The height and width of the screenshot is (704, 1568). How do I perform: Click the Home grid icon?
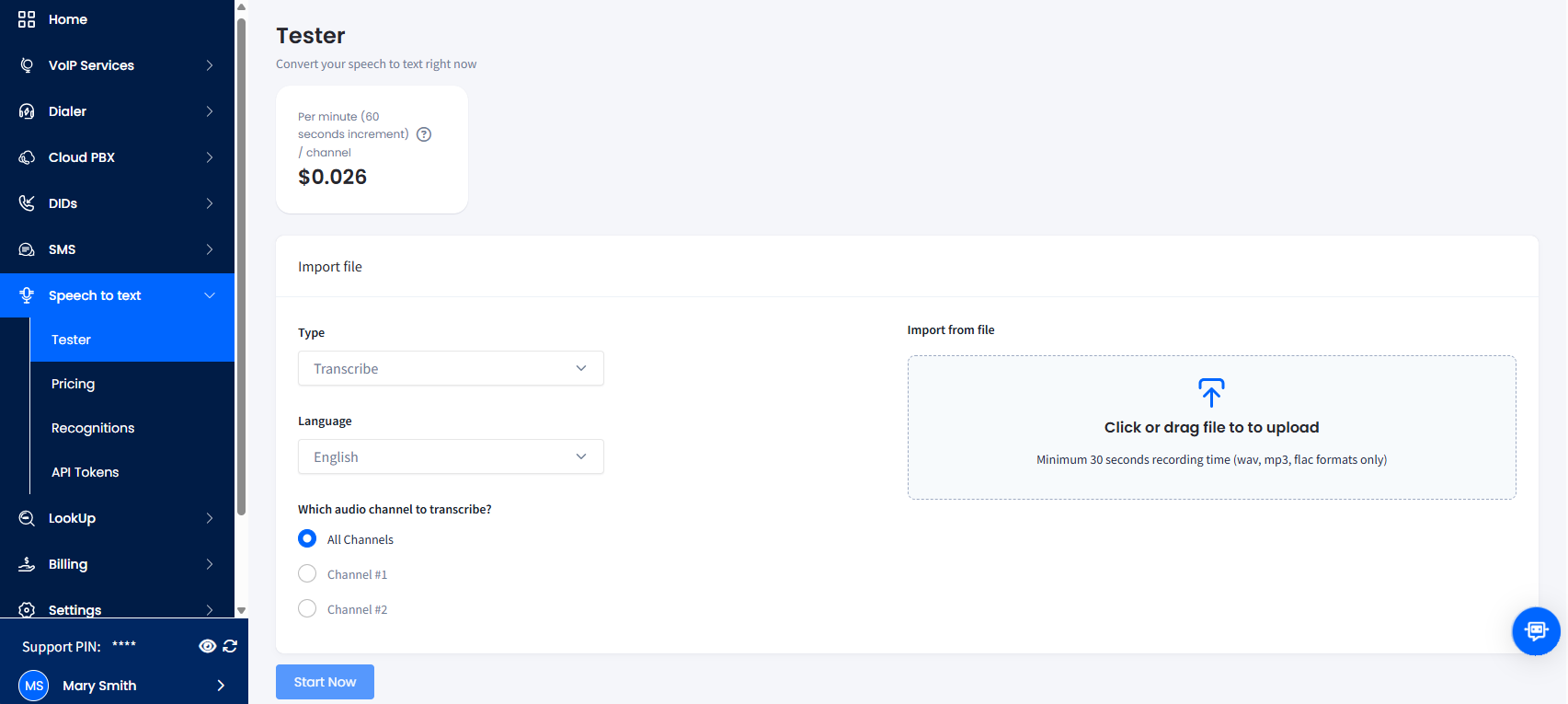pos(27,19)
